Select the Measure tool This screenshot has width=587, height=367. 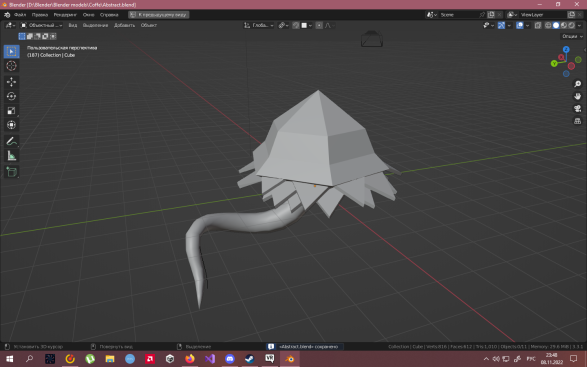pyautogui.click(x=11, y=156)
